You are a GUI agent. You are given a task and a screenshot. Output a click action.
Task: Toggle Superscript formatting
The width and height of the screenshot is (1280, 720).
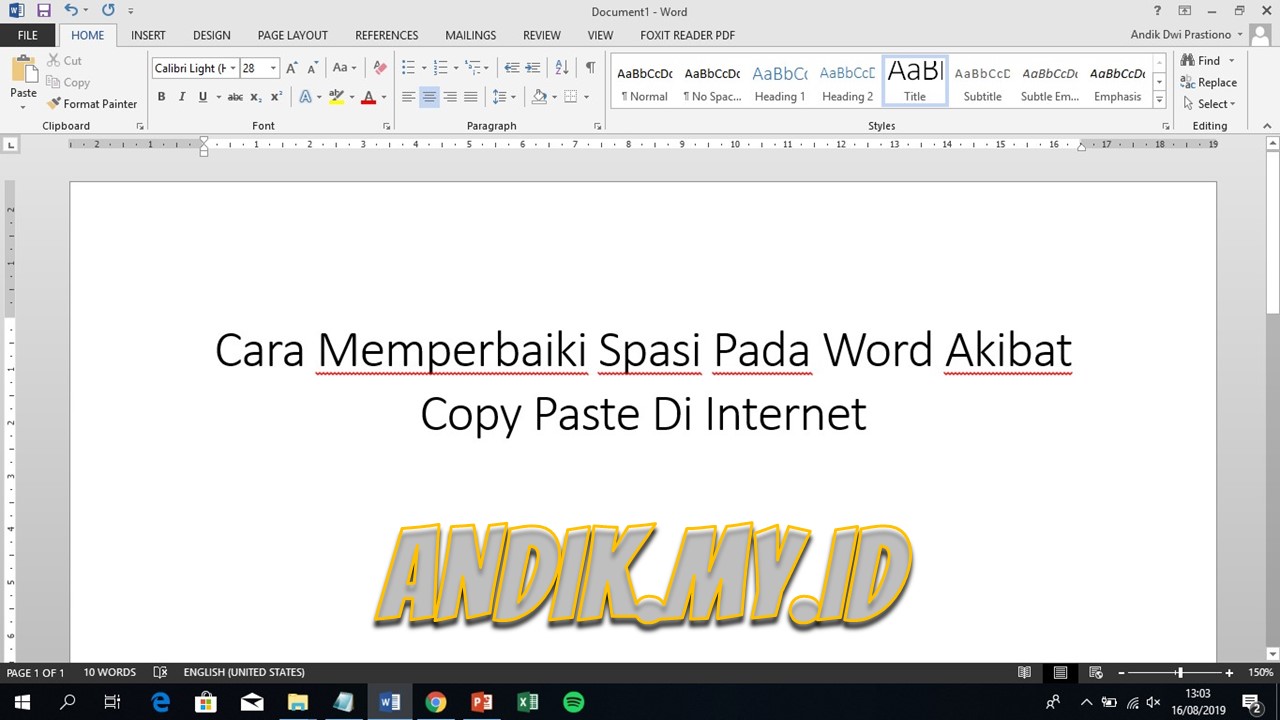coord(276,97)
